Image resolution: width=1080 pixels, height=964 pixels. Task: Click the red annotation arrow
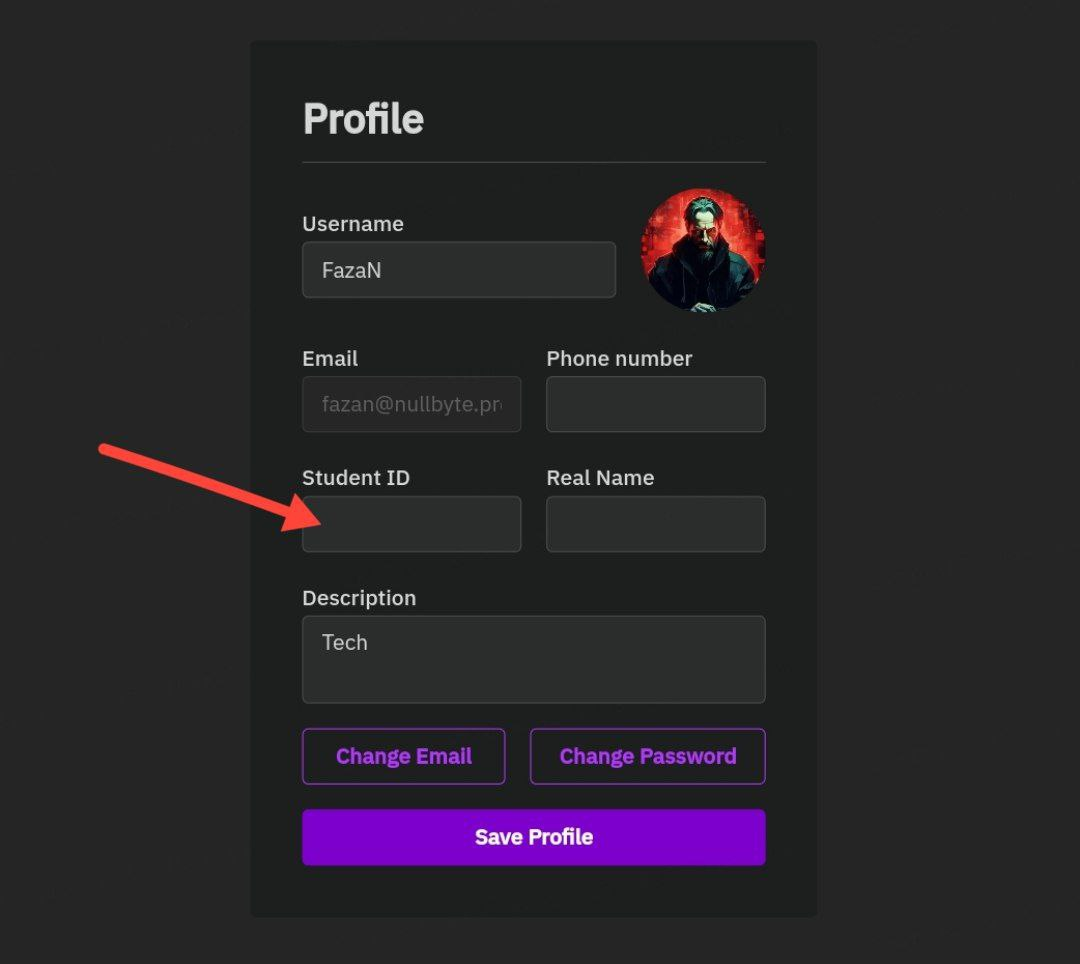coord(200,485)
